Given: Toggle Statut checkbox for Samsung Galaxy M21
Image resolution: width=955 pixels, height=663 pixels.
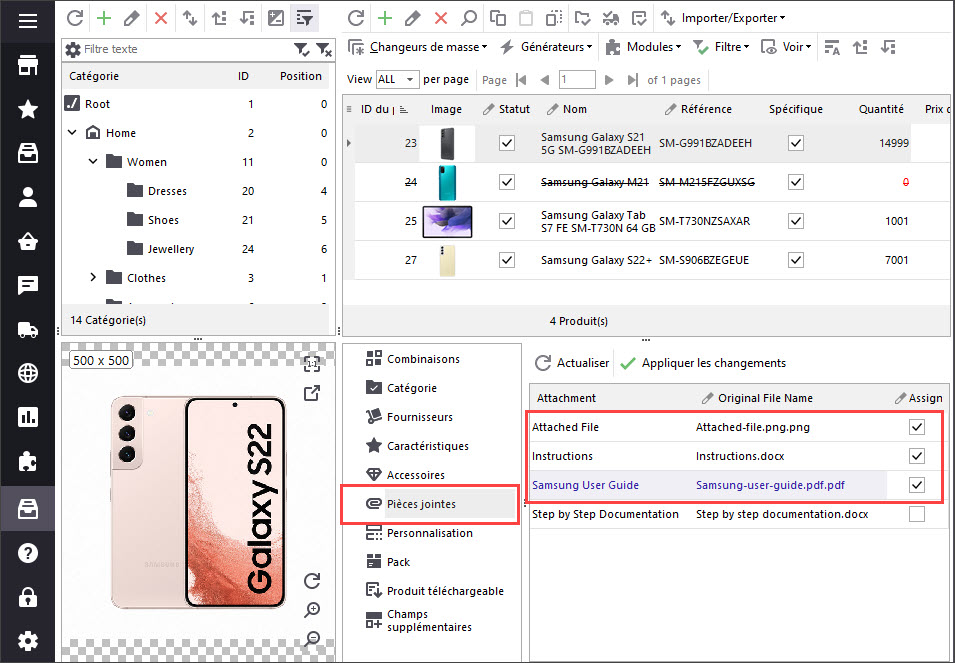Looking at the screenshot, I should (x=507, y=182).
